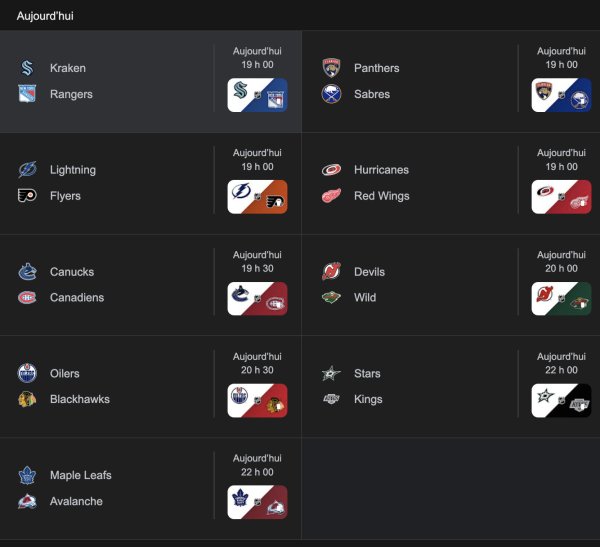Open the Stars vs Kings matchup thumbnail
The image size is (600, 547).
point(561,401)
